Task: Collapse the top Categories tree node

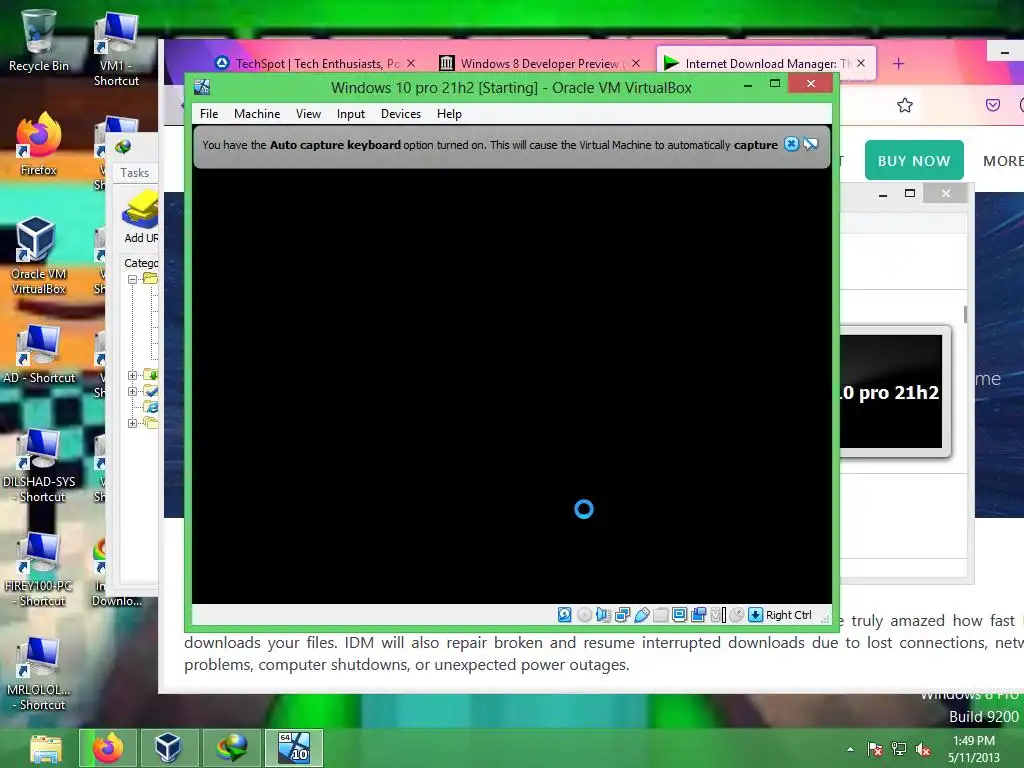Action: click(133, 279)
